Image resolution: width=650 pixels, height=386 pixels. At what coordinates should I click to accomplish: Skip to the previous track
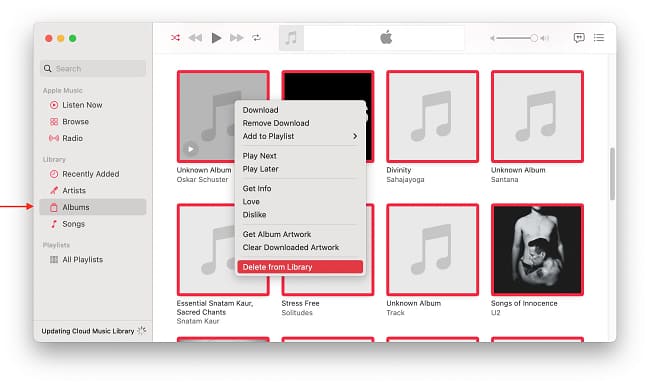[195, 38]
